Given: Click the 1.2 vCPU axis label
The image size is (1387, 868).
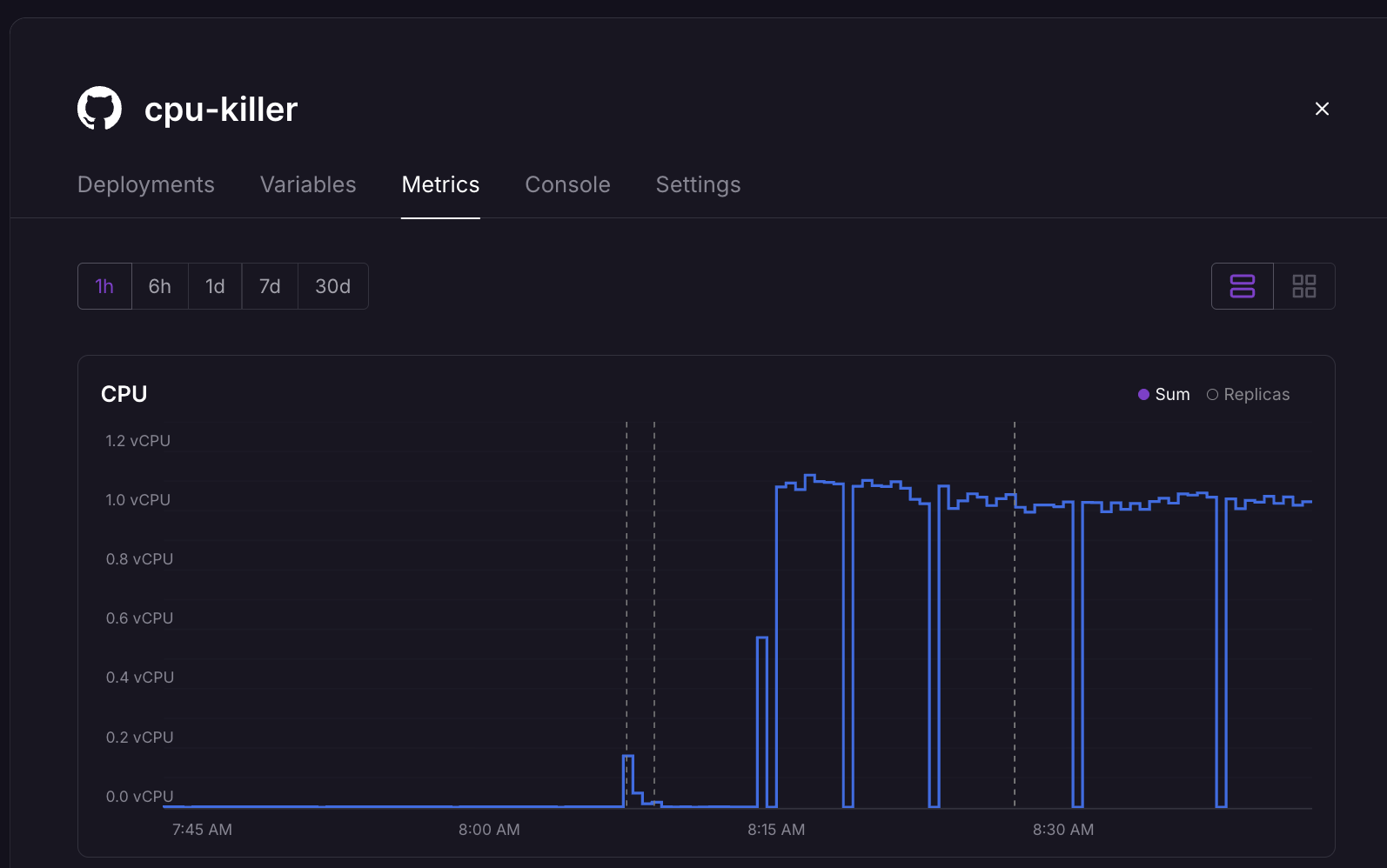Looking at the screenshot, I should pyautogui.click(x=138, y=441).
